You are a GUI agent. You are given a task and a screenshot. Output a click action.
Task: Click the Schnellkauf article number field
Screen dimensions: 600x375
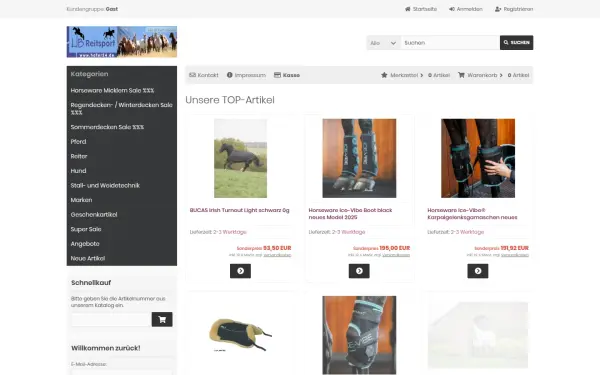tap(111, 320)
